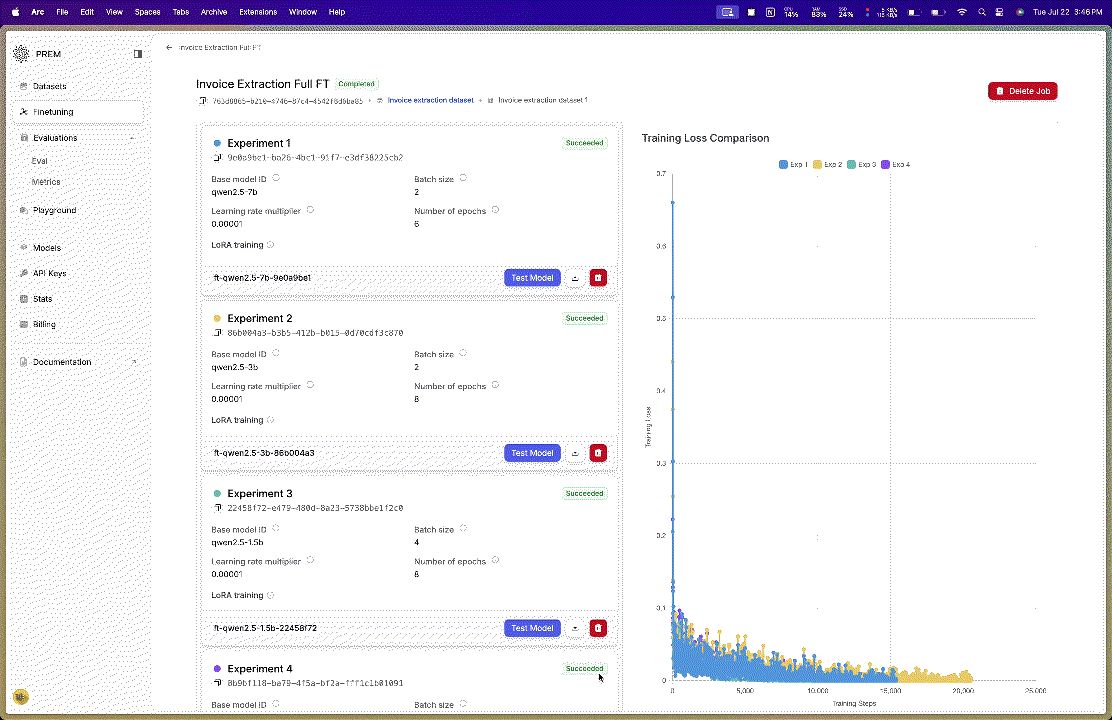Select the ft-qwen2.5-7b-9e0a9be1 model name
This screenshot has width=1112, height=720.
pos(262,278)
